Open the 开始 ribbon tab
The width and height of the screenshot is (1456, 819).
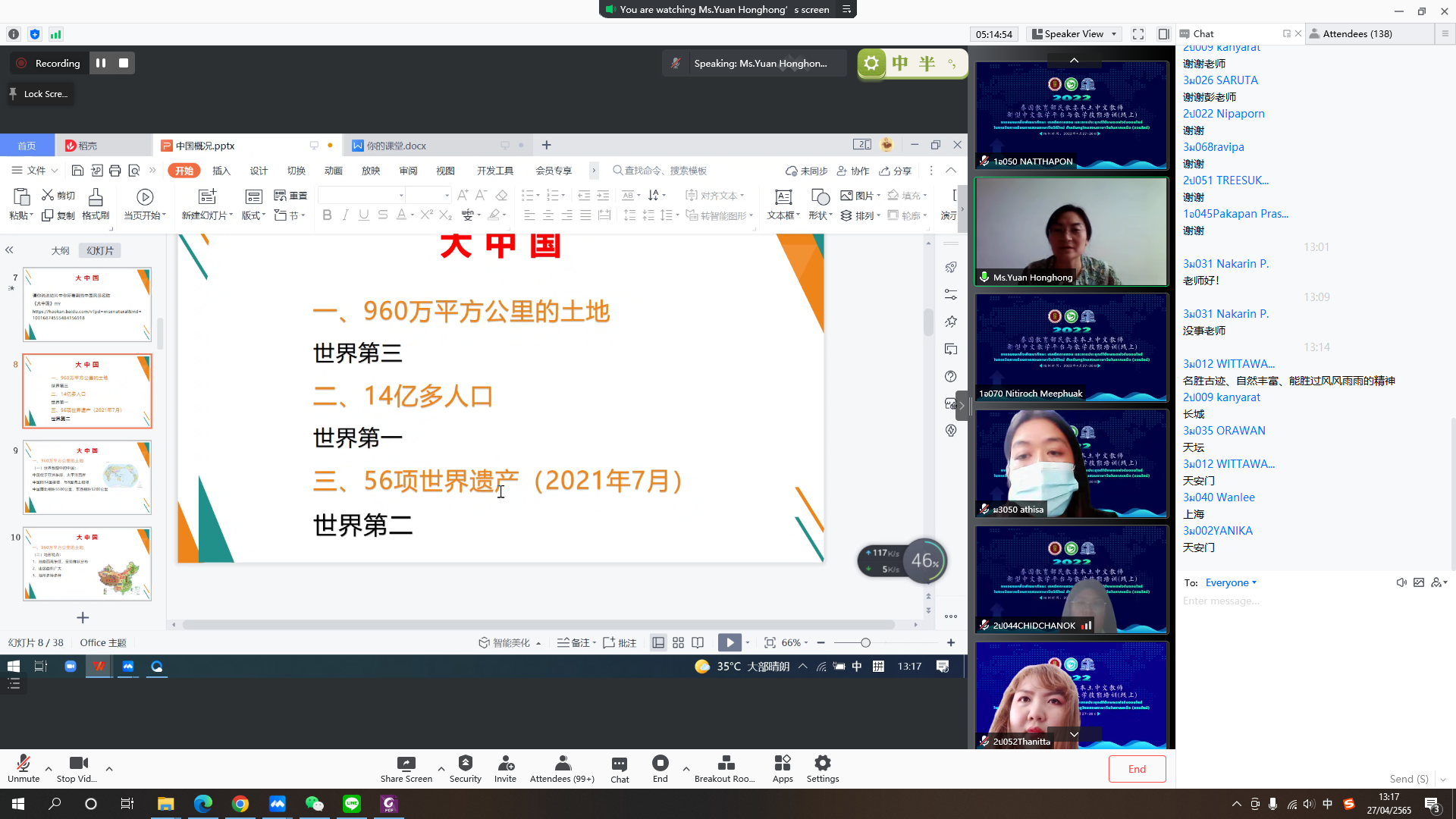point(184,171)
